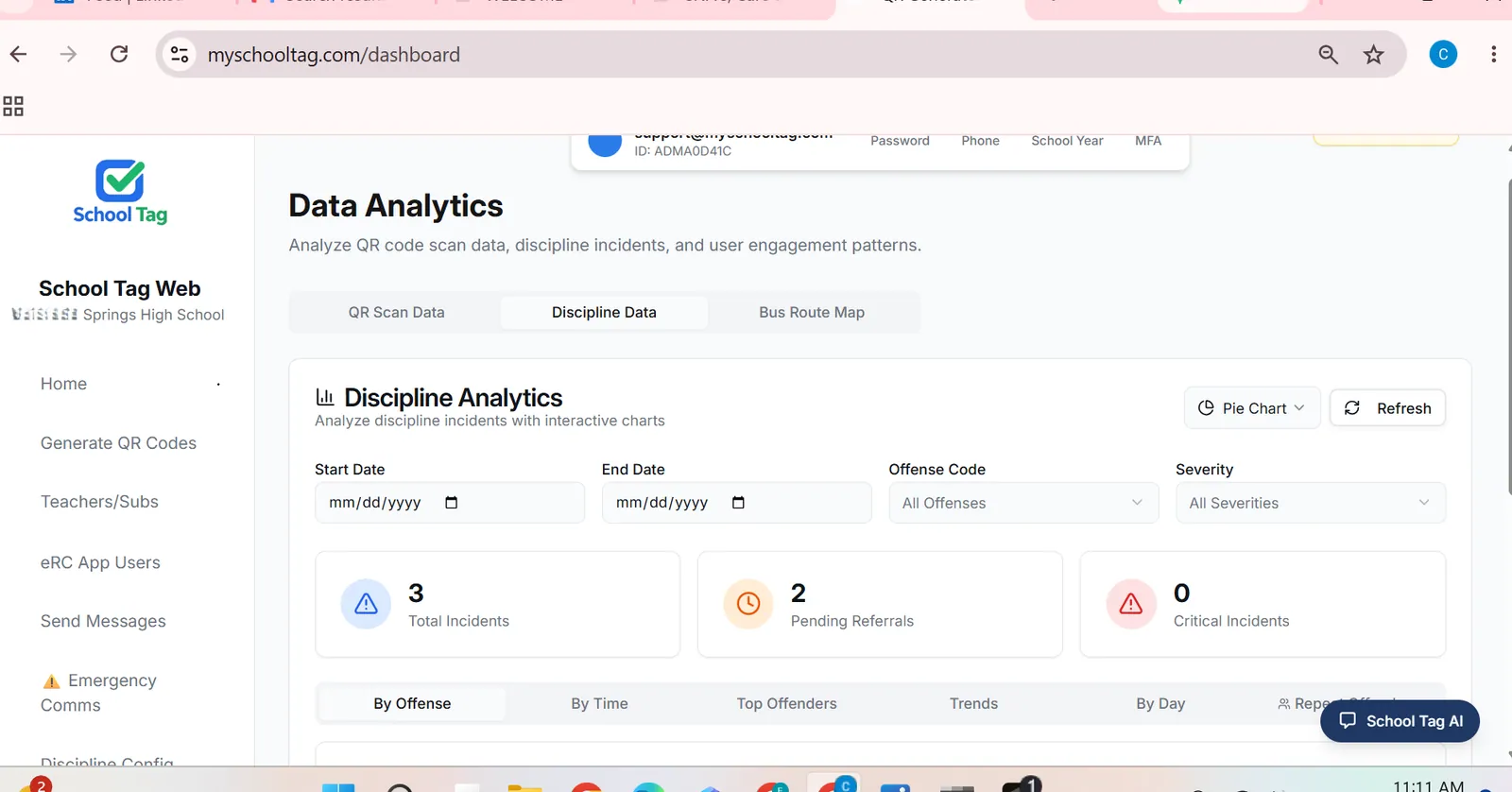
Task: Click the browser back arrow
Action: pos(19,55)
